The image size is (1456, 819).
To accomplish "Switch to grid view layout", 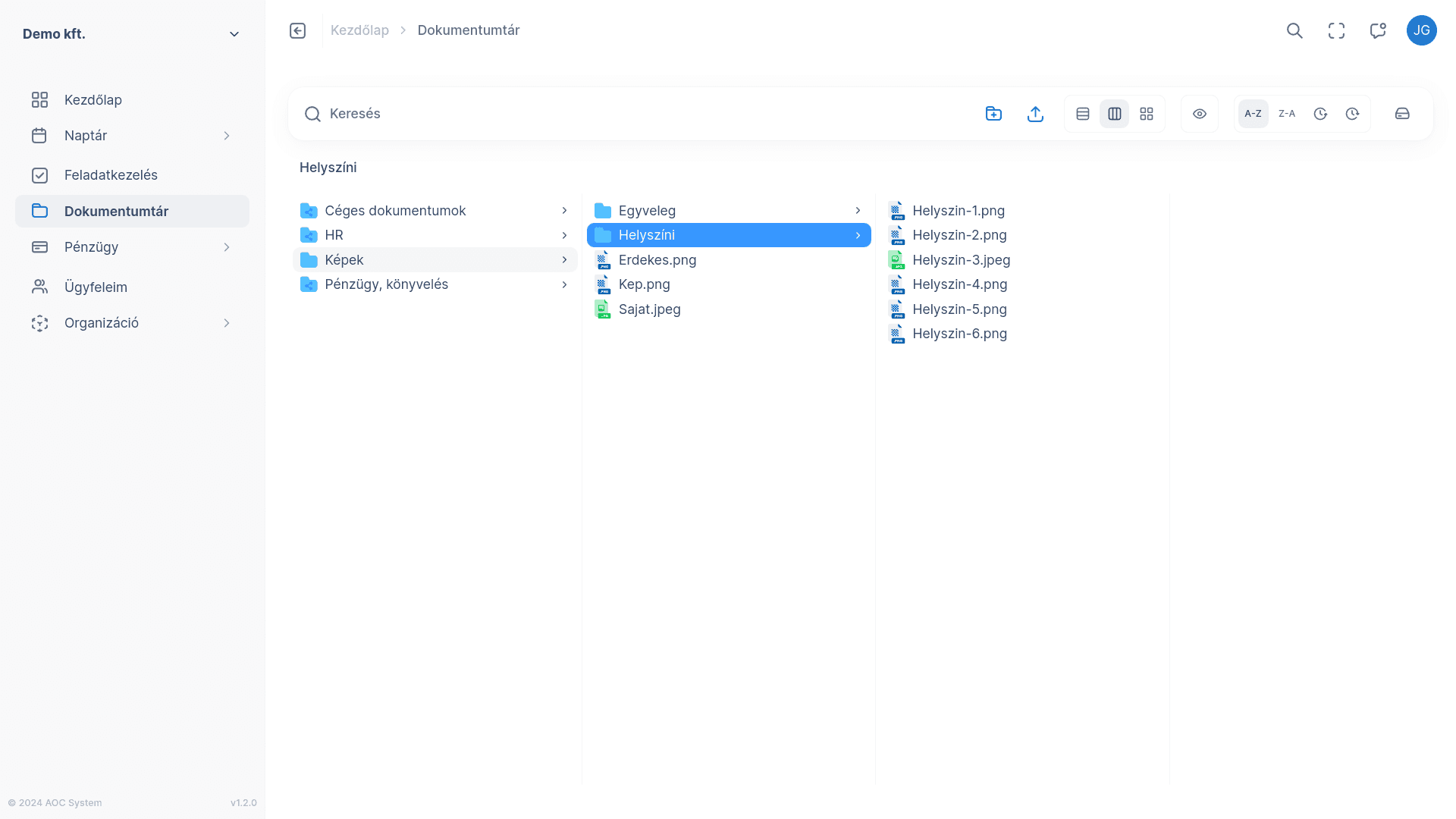I will [1146, 113].
